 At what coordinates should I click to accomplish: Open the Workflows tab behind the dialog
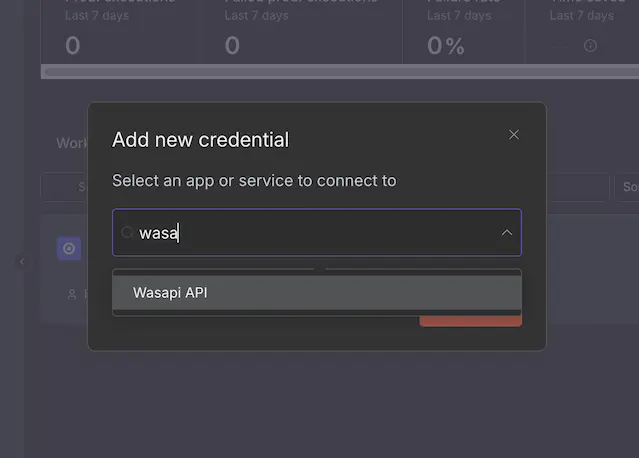[72, 143]
